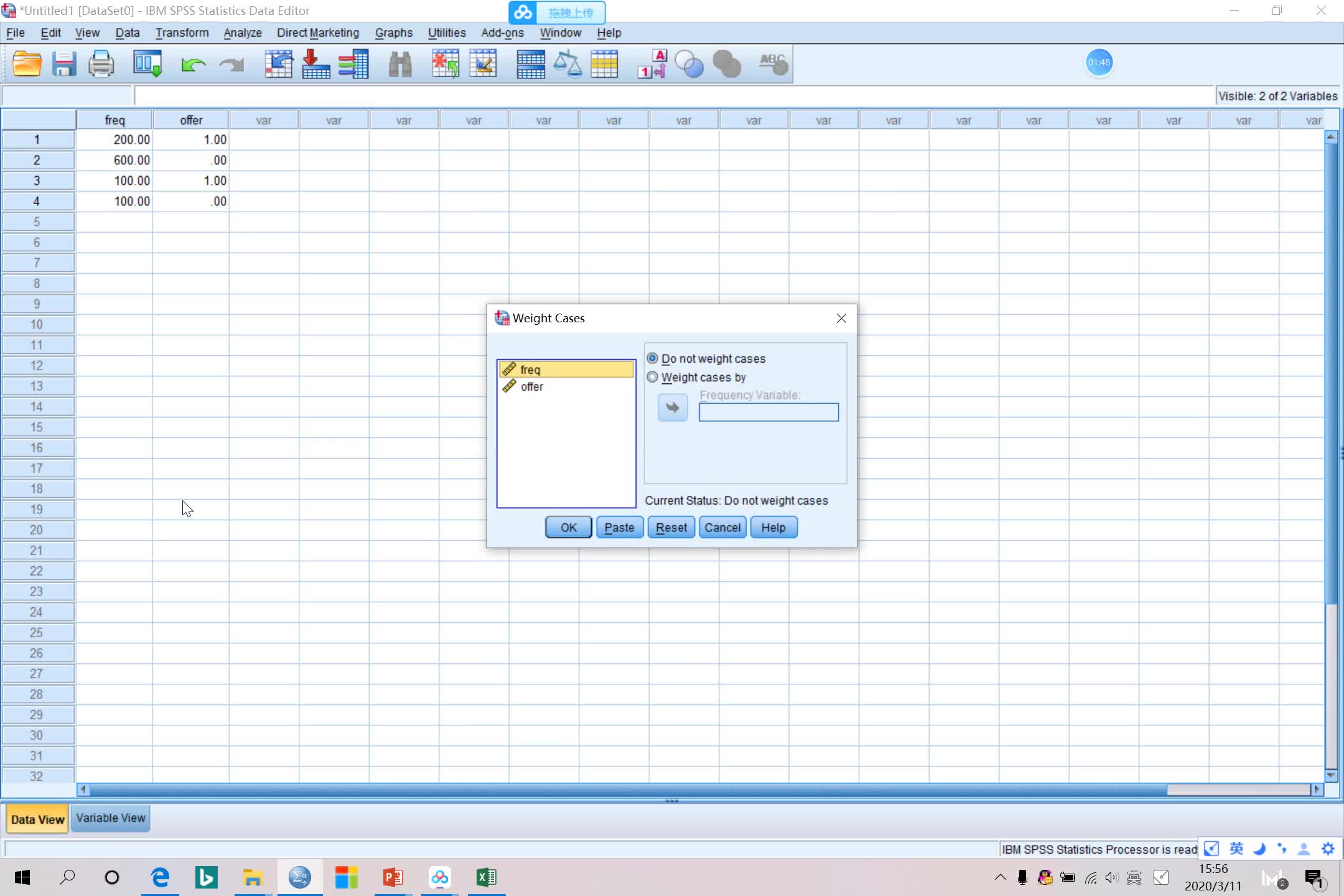Open the File menu
The width and height of the screenshot is (1344, 896).
tap(16, 33)
